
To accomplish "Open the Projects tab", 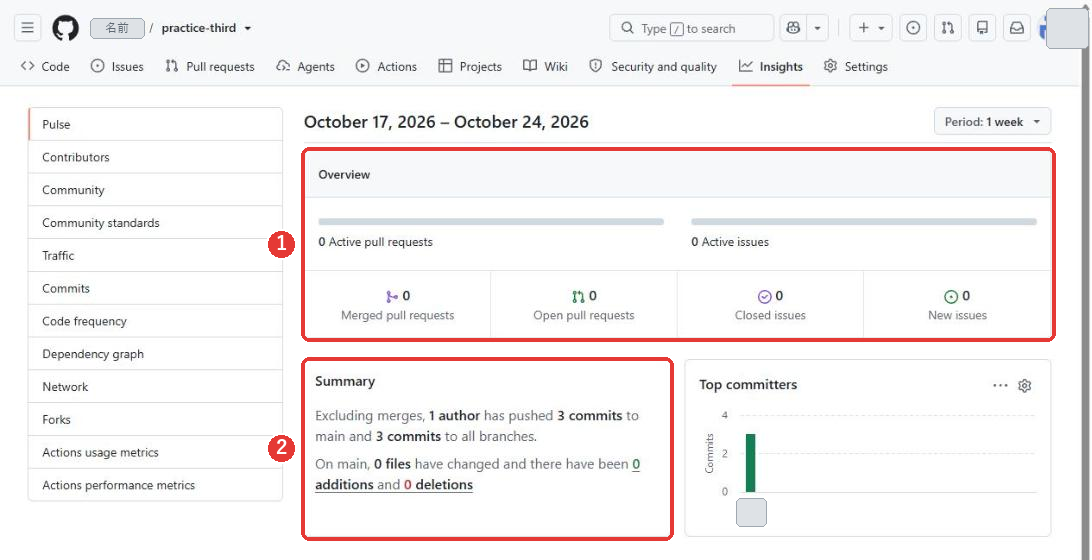I will 469,67.
